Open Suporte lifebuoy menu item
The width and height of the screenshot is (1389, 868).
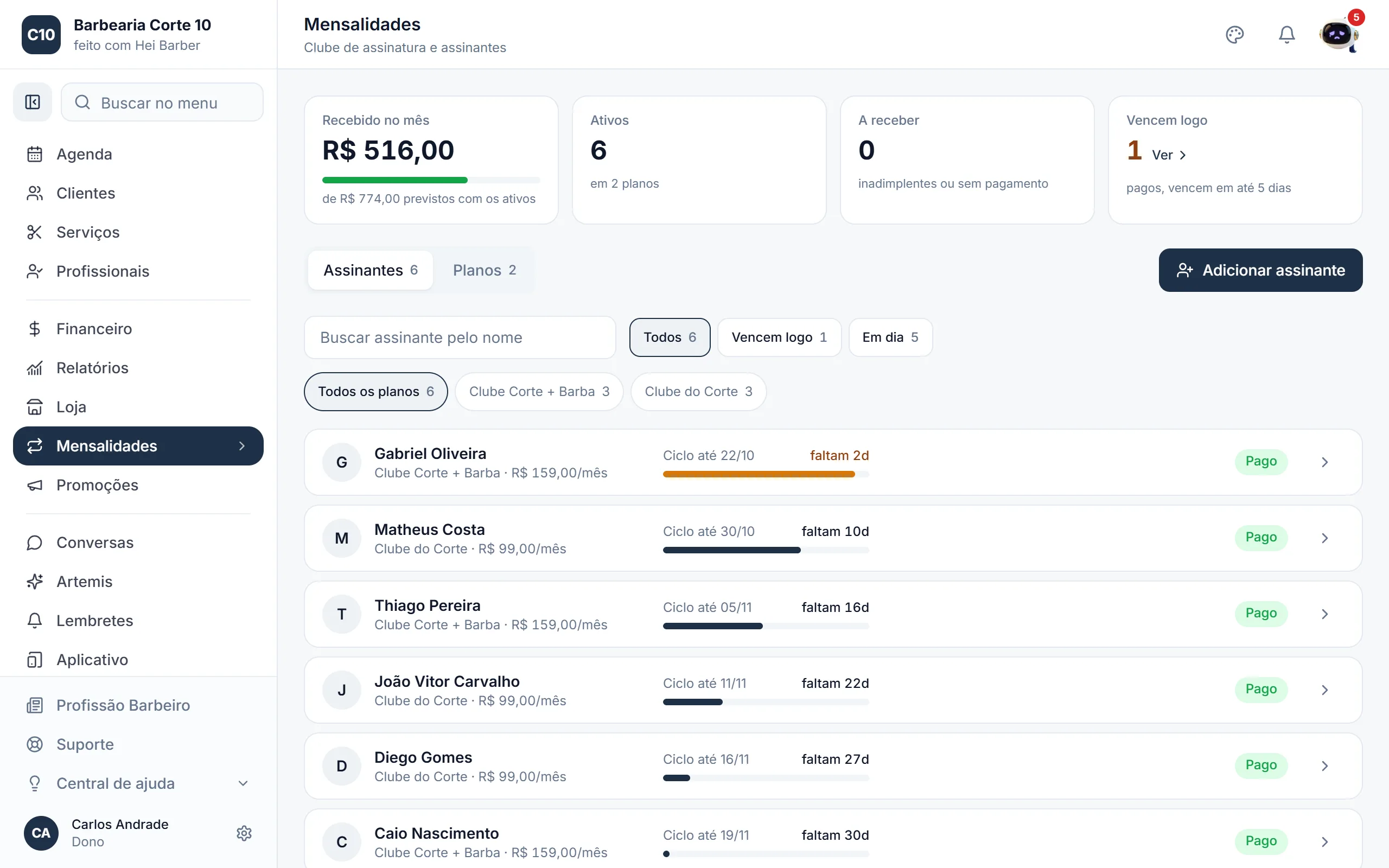pyautogui.click(x=138, y=744)
